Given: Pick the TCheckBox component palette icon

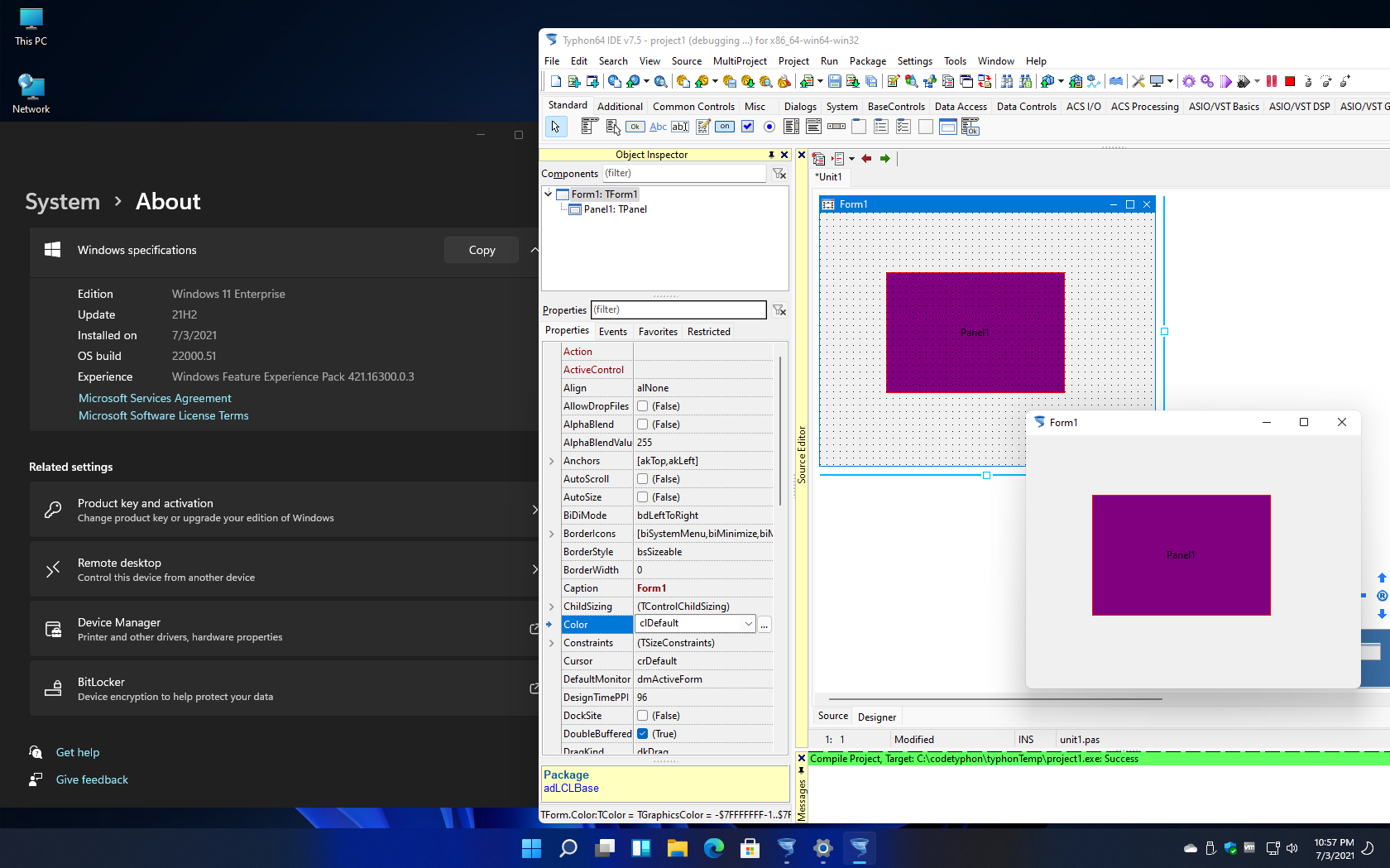Looking at the screenshot, I should 747,127.
